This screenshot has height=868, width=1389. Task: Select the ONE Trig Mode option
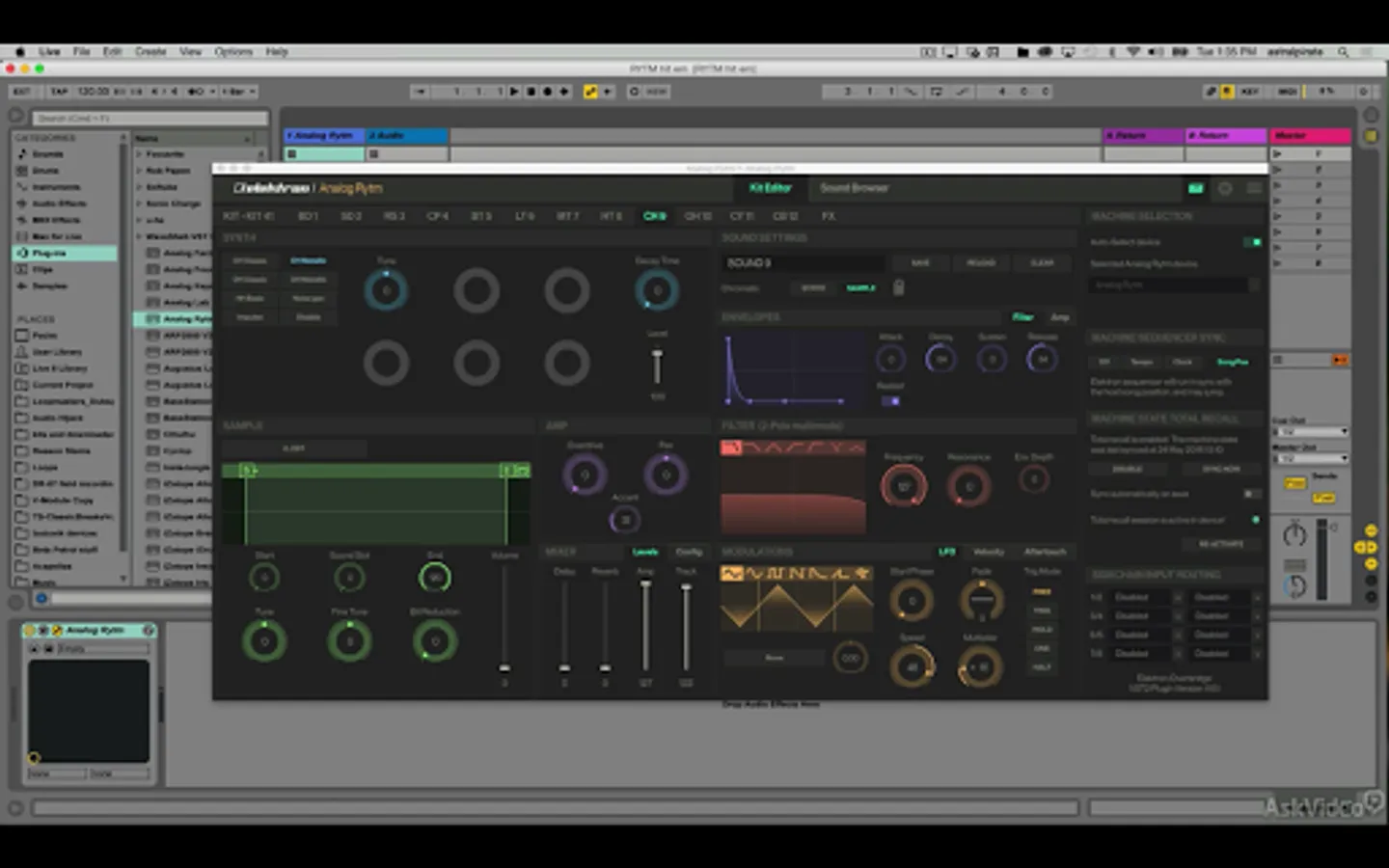[1043, 648]
